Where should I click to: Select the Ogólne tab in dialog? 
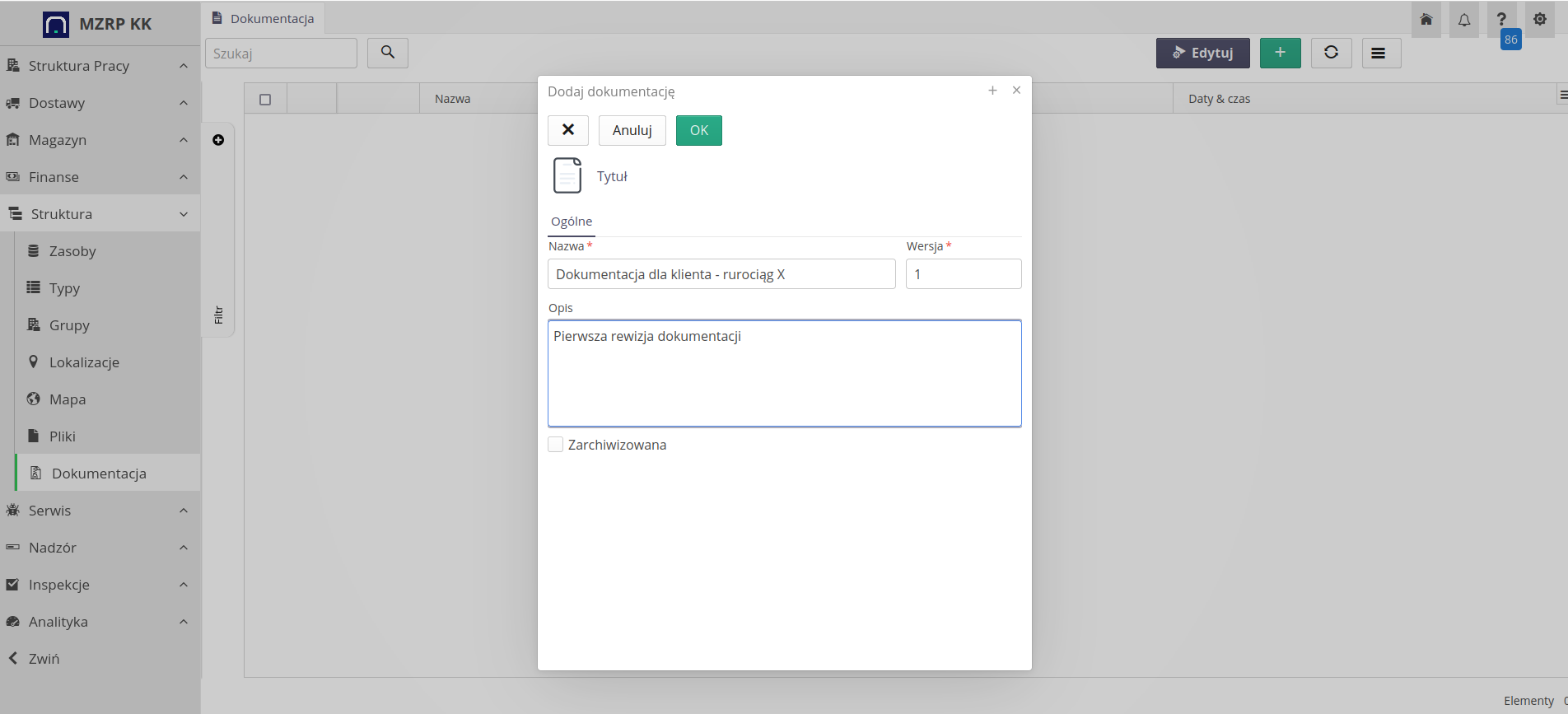(572, 222)
